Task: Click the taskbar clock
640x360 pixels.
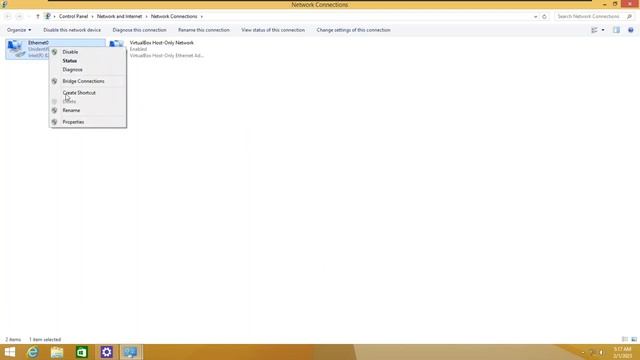Action: coord(622,352)
